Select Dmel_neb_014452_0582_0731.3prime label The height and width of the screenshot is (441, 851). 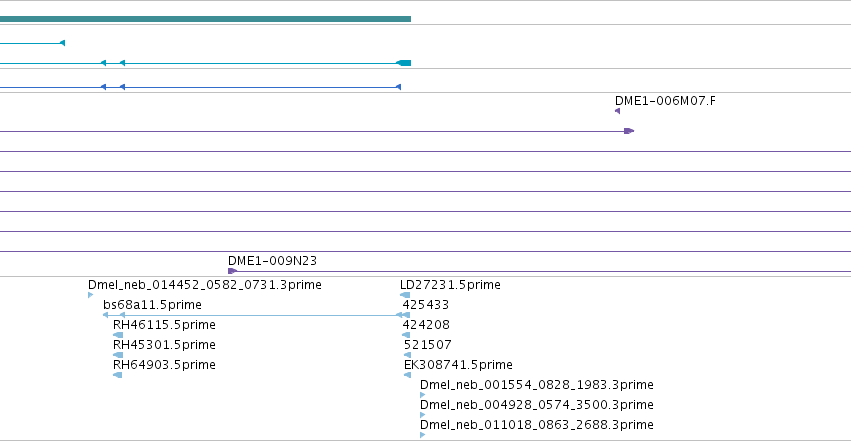click(205, 285)
